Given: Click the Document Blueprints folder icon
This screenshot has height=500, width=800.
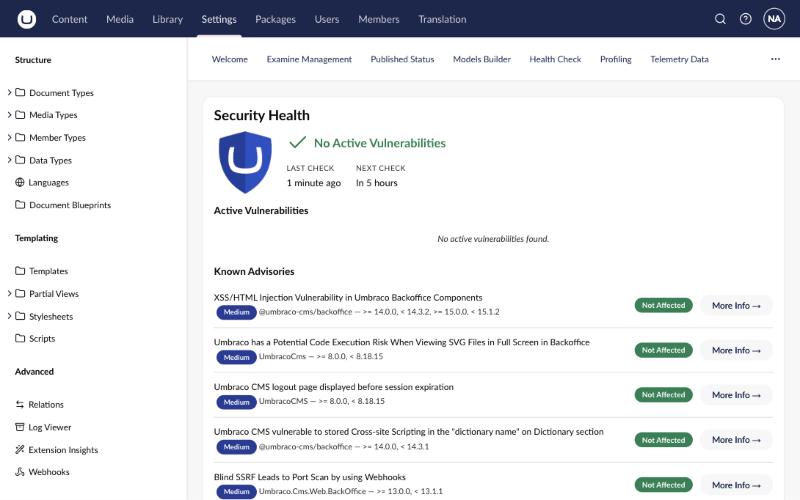Looking at the screenshot, I should (20, 205).
